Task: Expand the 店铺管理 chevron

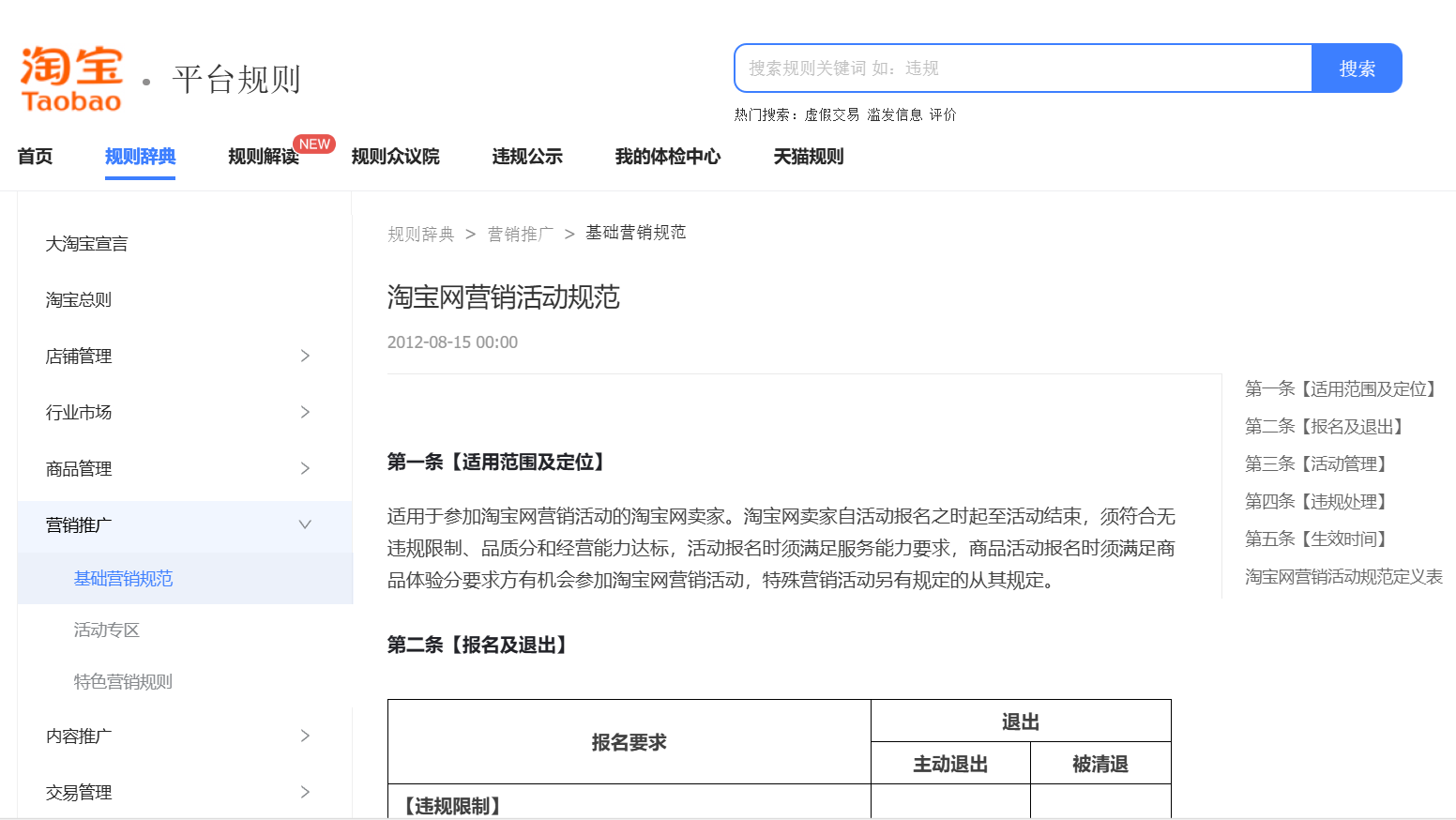Action: pyautogui.click(x=305, y=356)
